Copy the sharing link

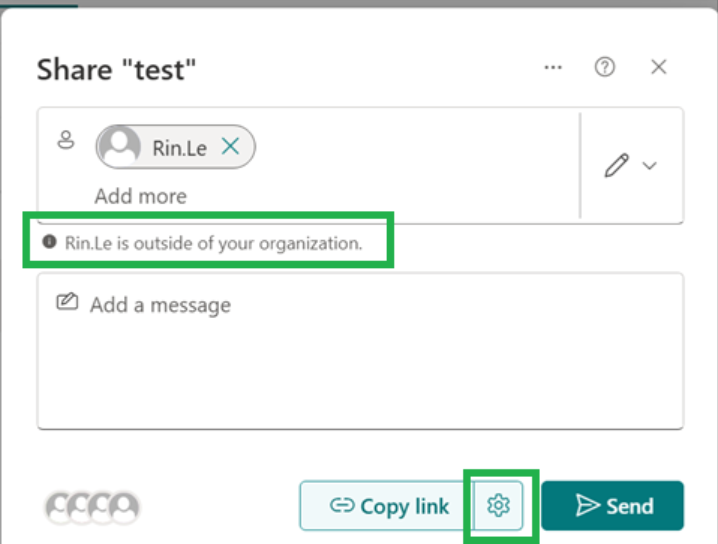coord(387,506)
